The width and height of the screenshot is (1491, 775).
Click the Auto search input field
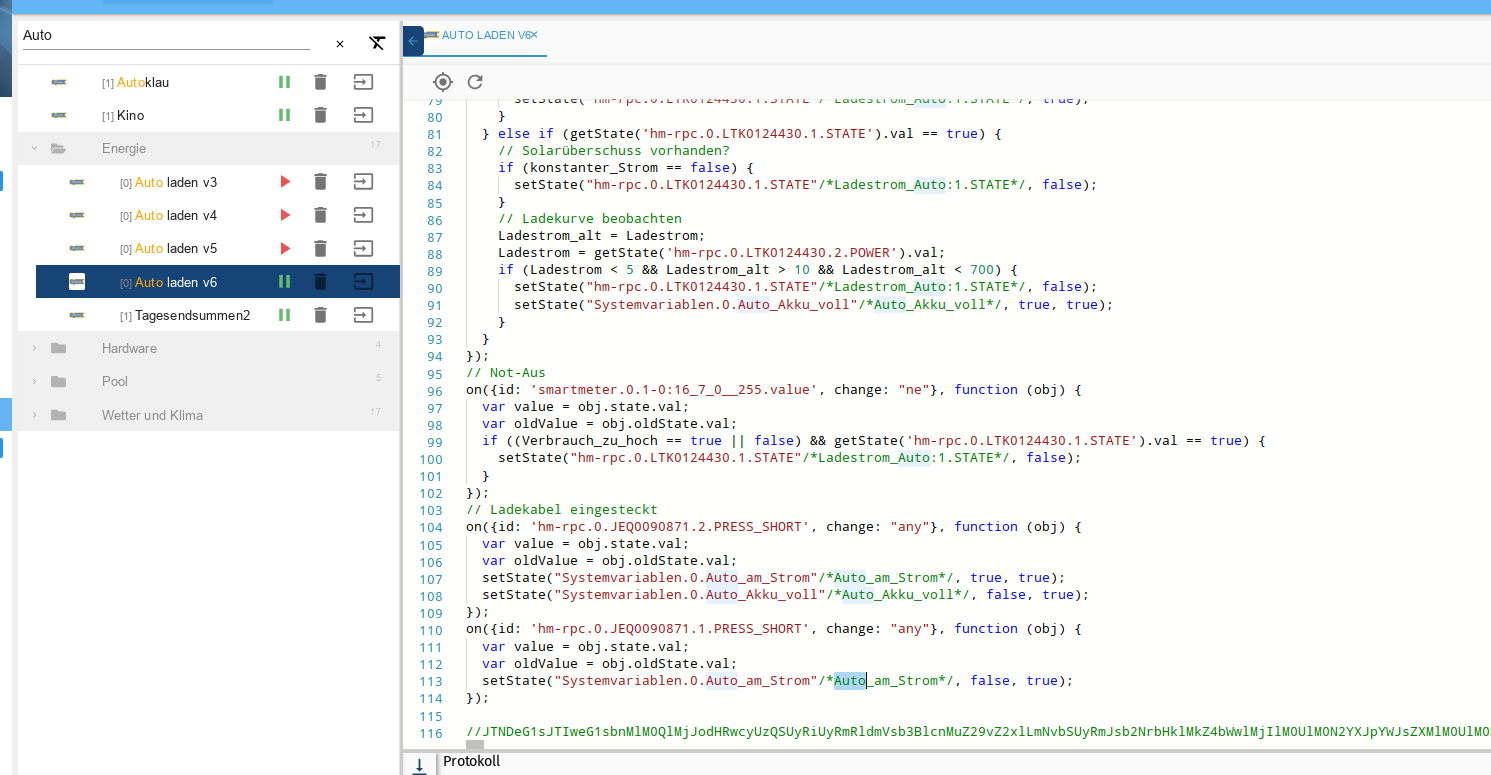[x=166, y=36]
